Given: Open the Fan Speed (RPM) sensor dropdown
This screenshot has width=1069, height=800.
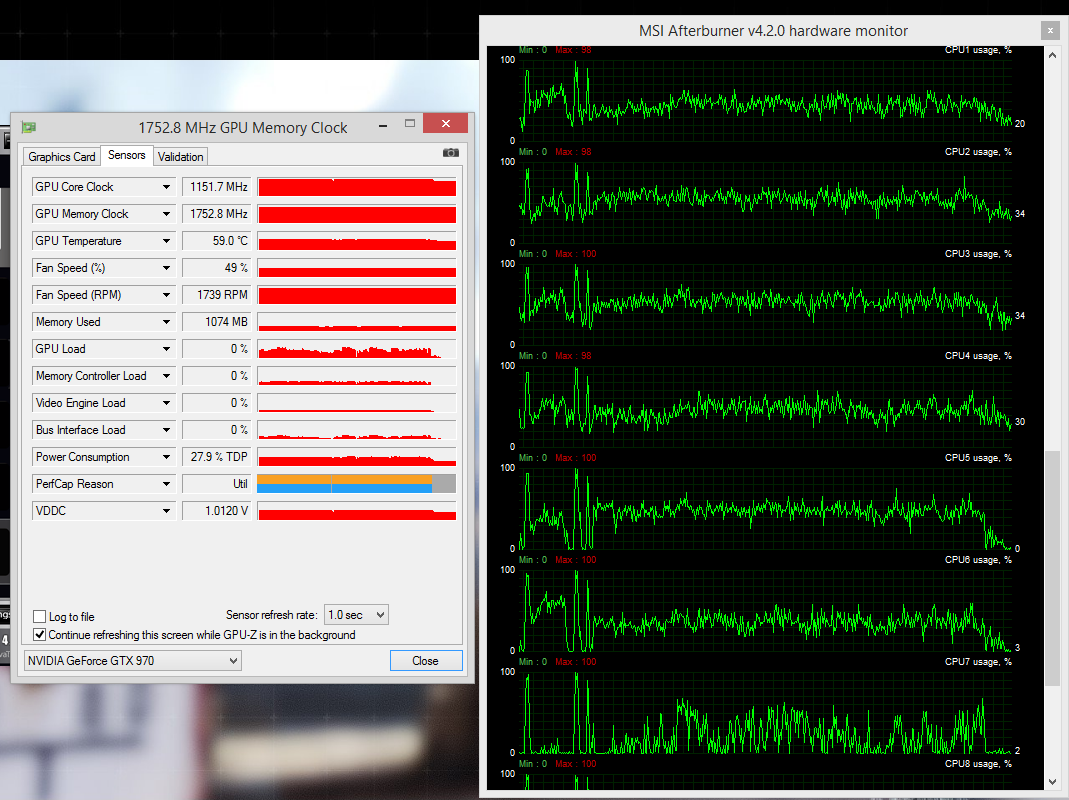Looking at the screenshot, I should (x=166, y=295).
